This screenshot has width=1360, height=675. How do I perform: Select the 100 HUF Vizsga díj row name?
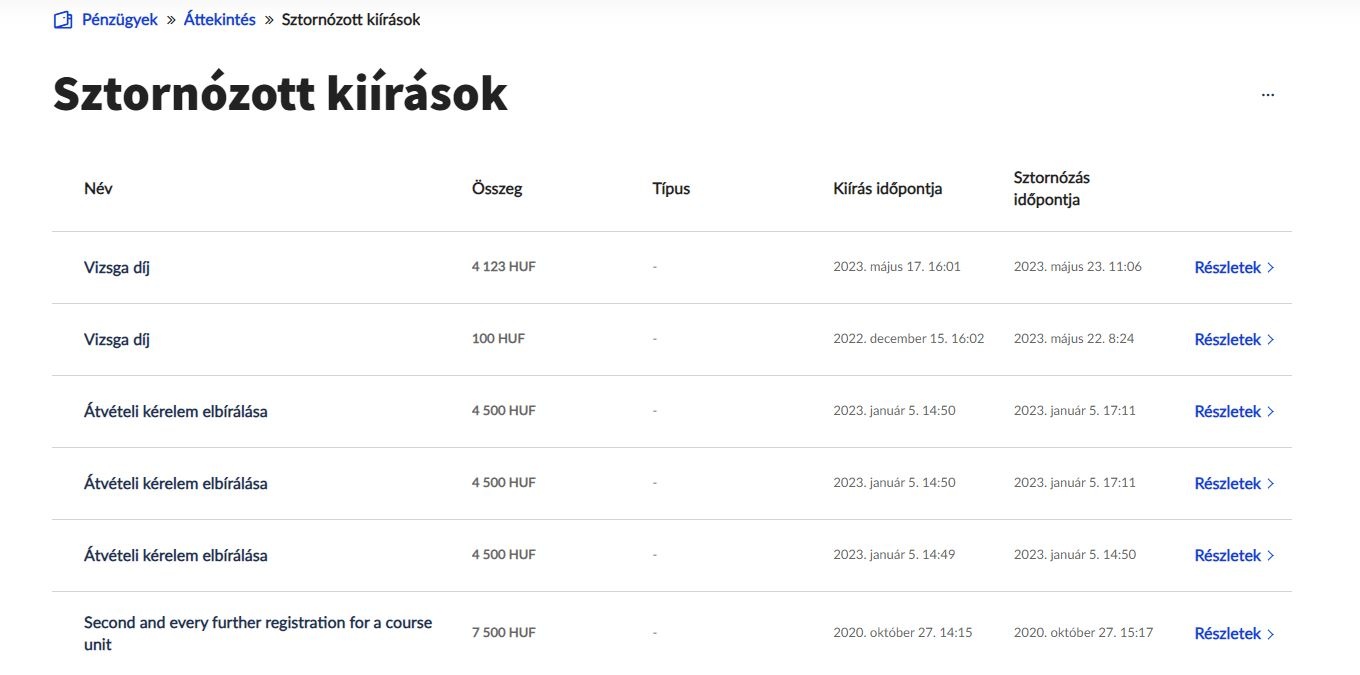coord(117,340)
